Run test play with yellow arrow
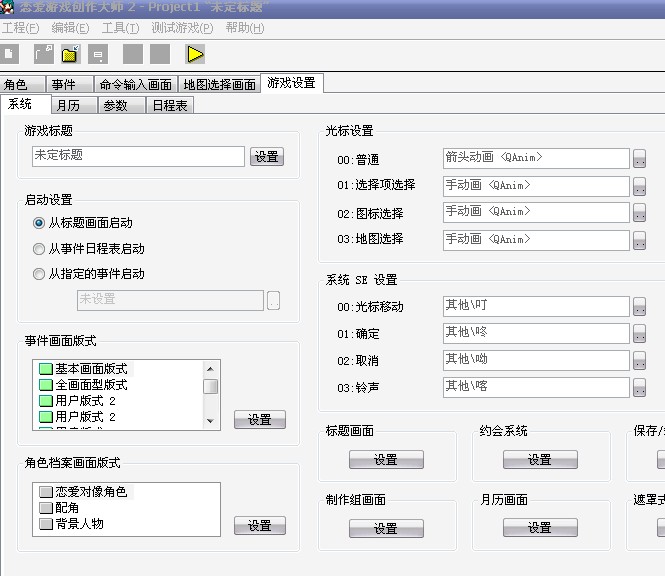 [x=195, y=54]
